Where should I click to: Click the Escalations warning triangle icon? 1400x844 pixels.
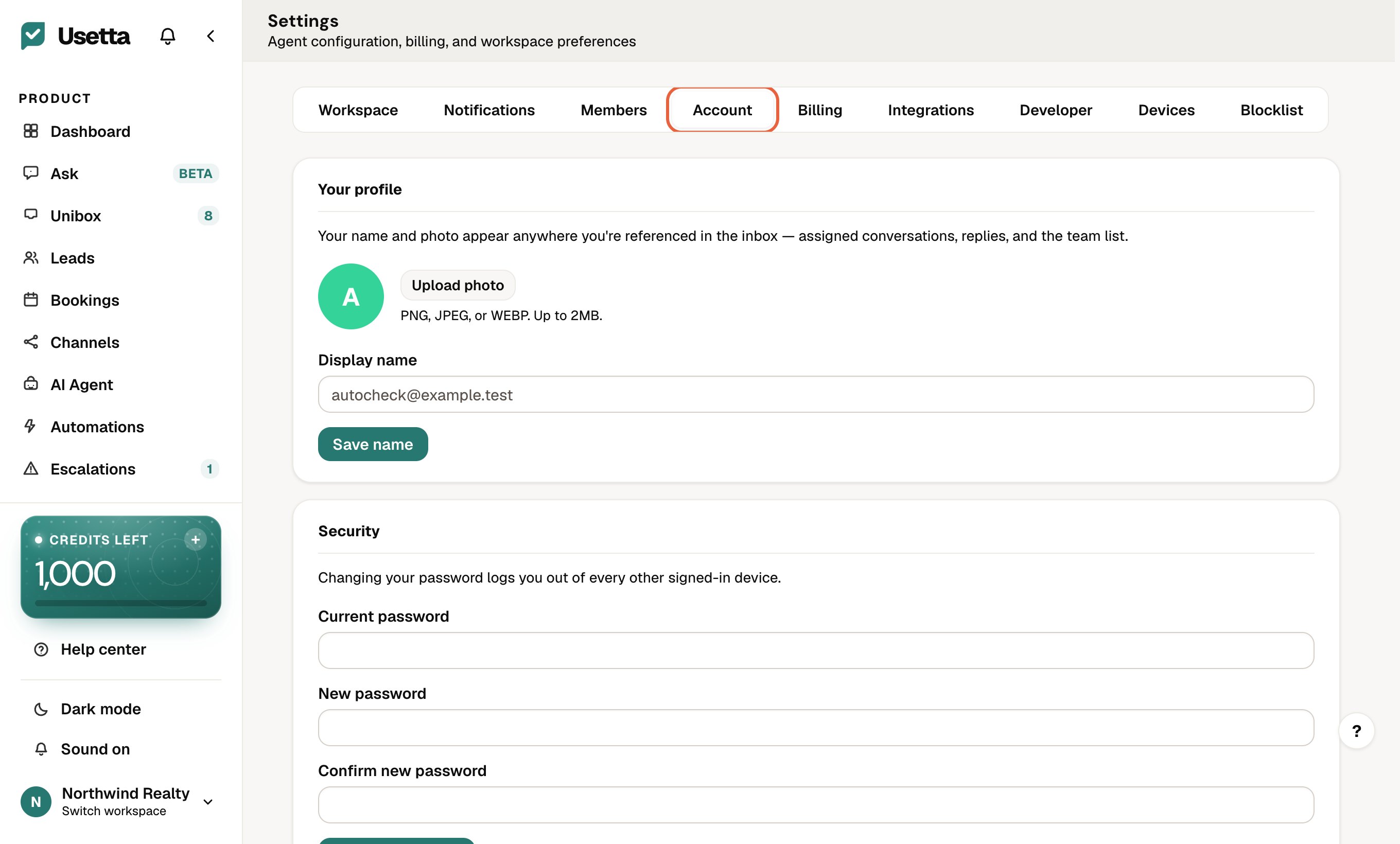31,468
